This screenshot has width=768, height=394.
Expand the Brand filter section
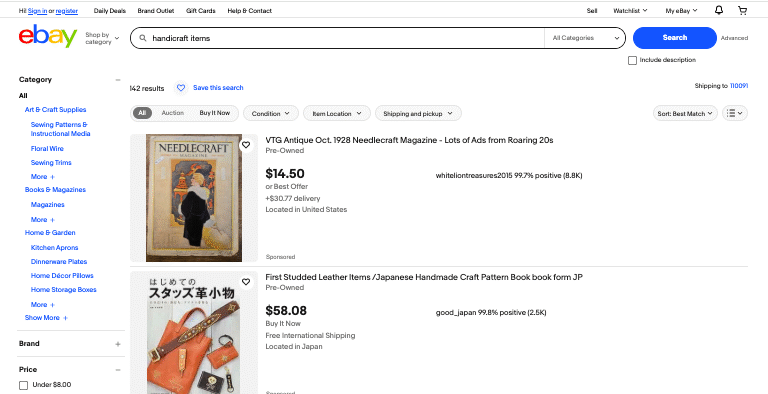[118, 344]
